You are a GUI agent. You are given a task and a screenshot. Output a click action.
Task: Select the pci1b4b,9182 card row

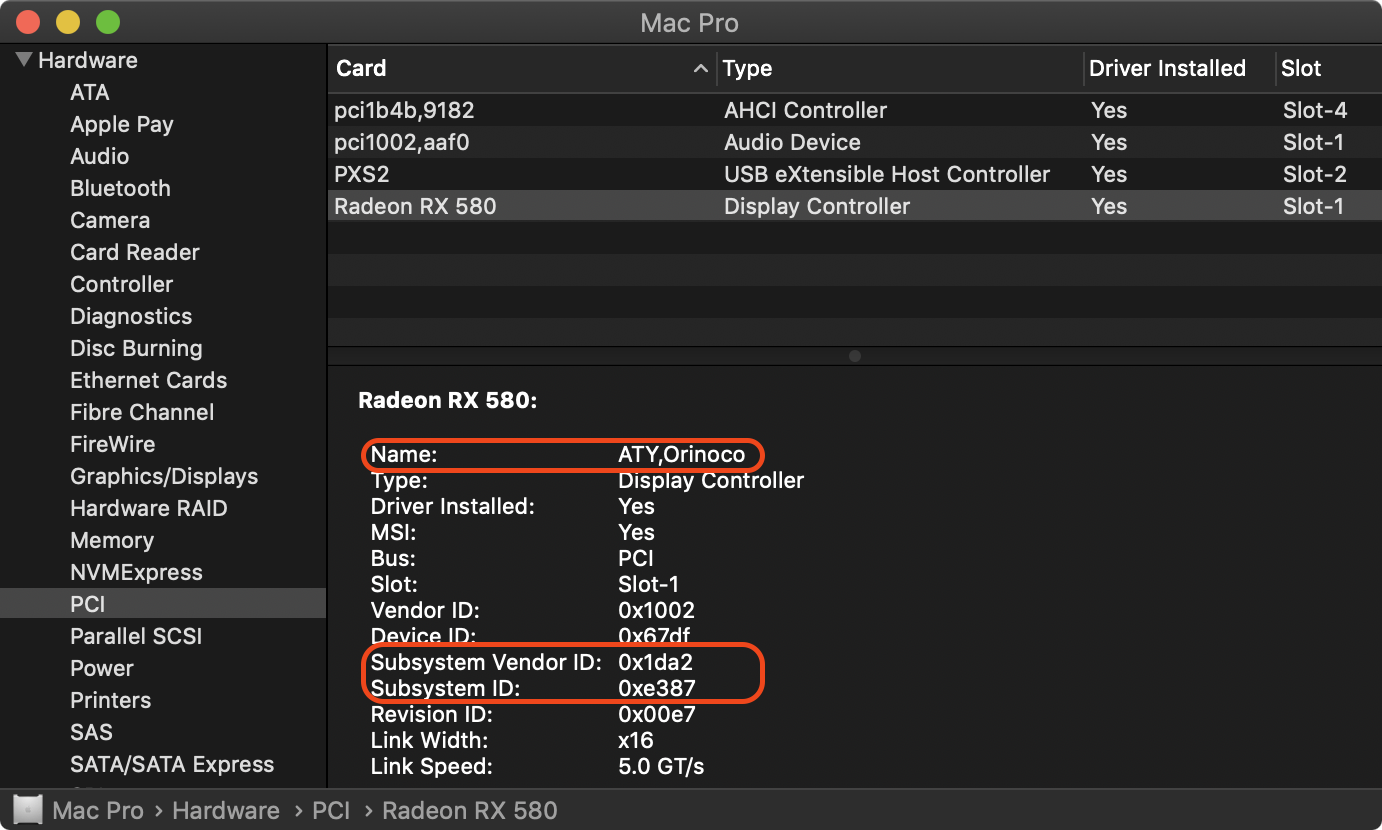point(855,110)
